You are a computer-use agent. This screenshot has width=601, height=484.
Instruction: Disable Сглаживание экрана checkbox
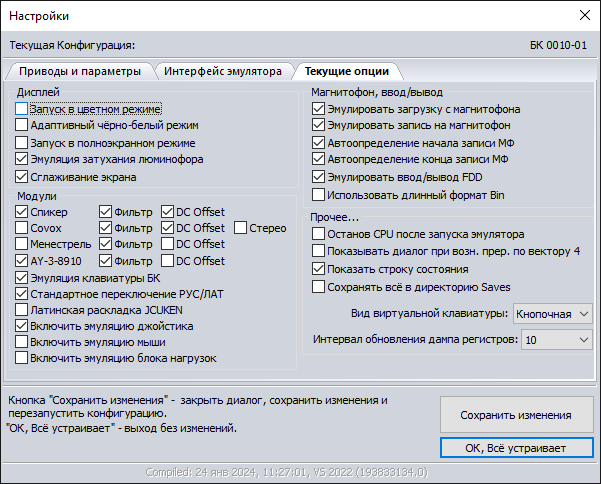pos(22,177)
